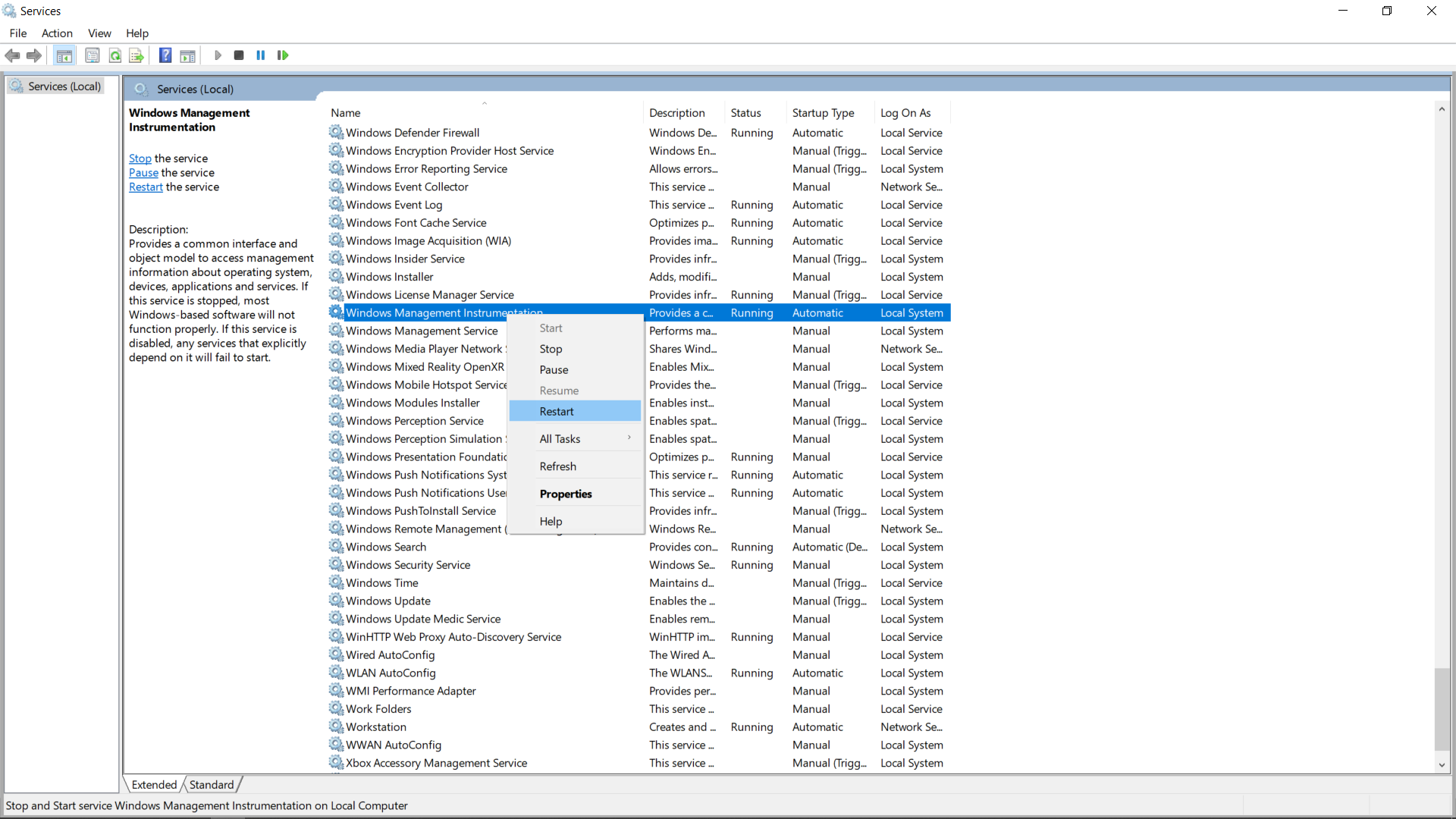
Task: Click the Start Service play icon
Action: [x=218, y=55]
